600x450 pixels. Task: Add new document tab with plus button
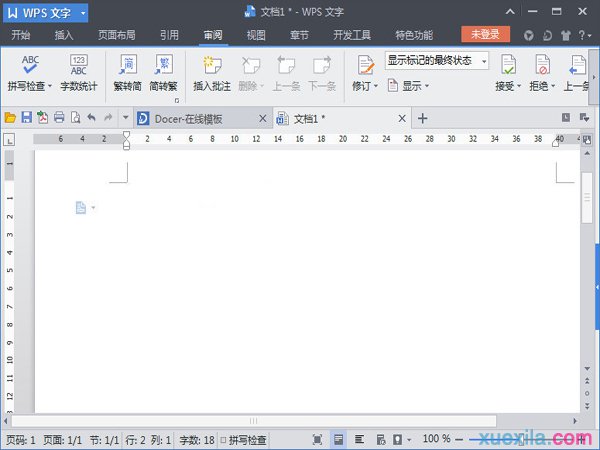click(x=422, y=118)
